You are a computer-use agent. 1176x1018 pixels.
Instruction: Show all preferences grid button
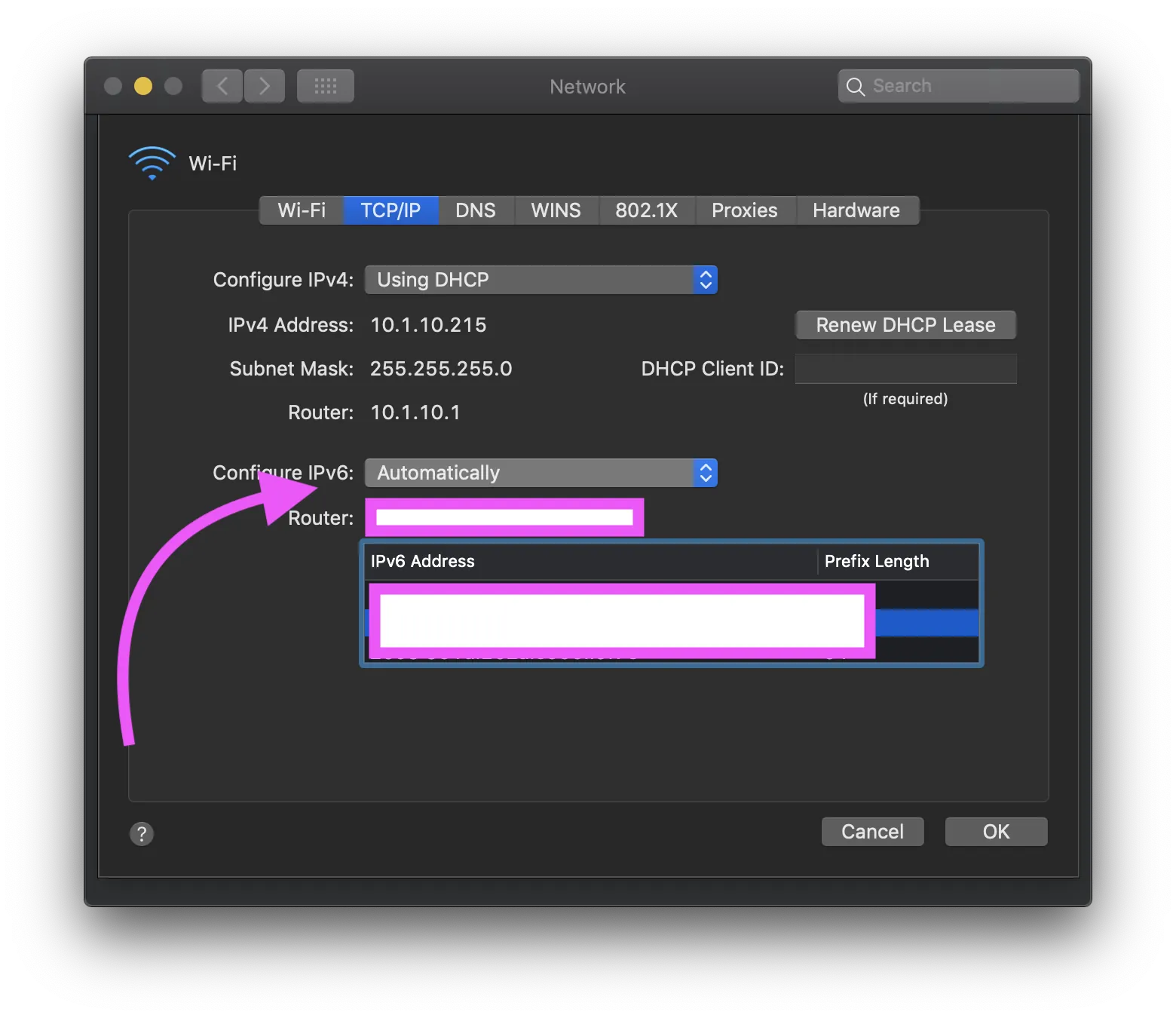pyautogui.click(x=326, y=86)
